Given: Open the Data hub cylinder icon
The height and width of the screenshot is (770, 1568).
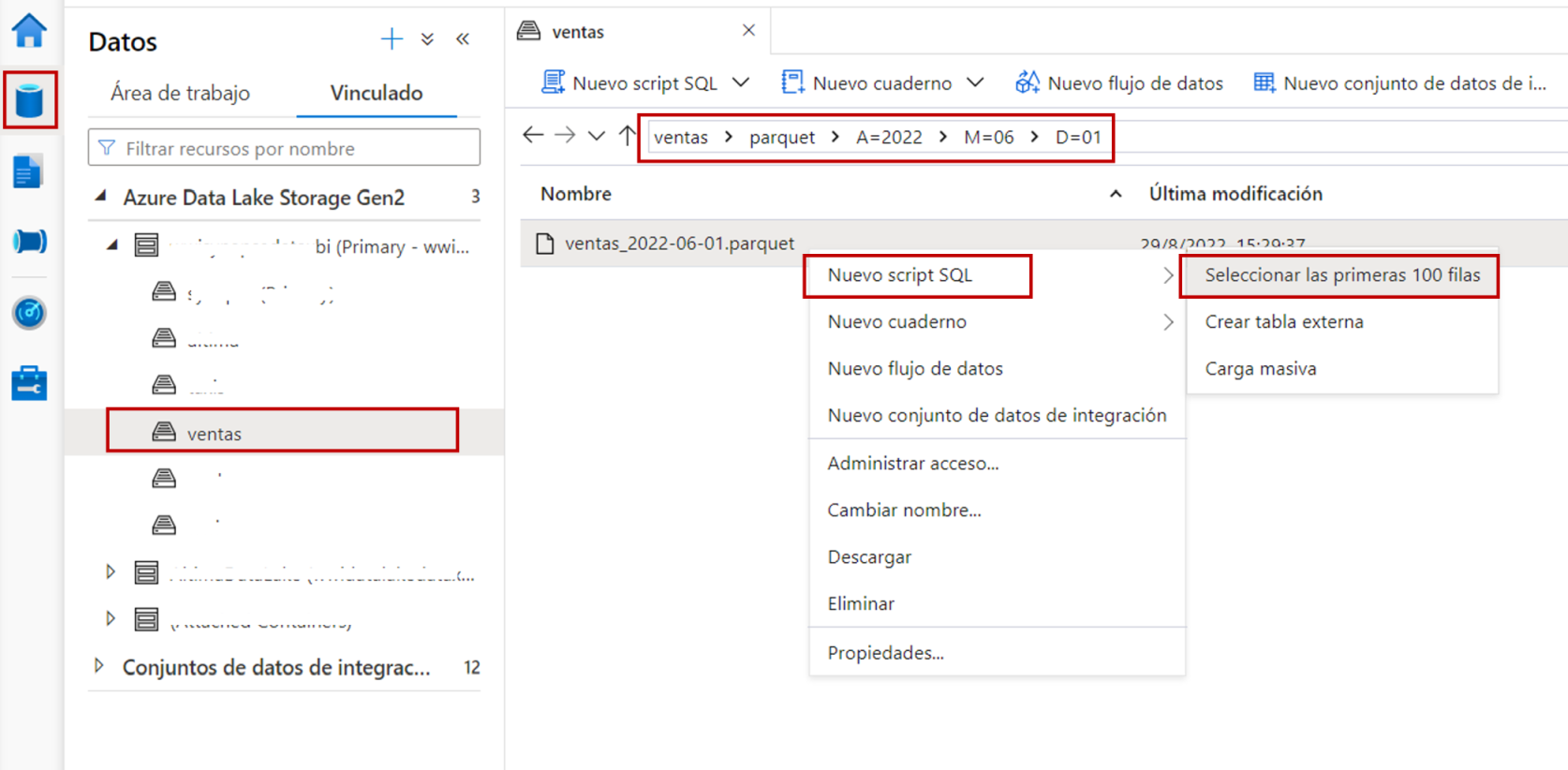Looking at the screenshot, I should (x=29, y=100).
